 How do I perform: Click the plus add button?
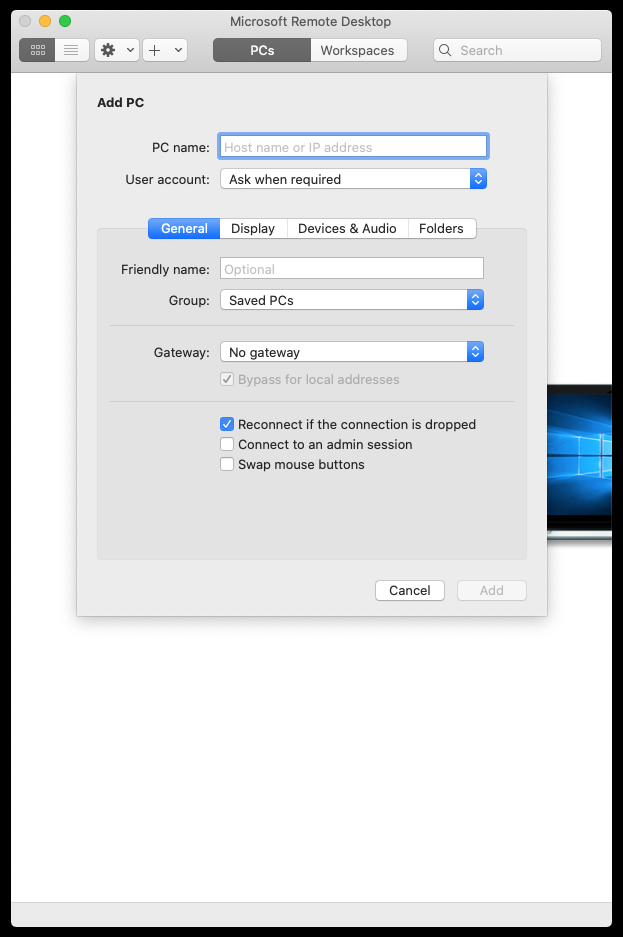[155, 50]
